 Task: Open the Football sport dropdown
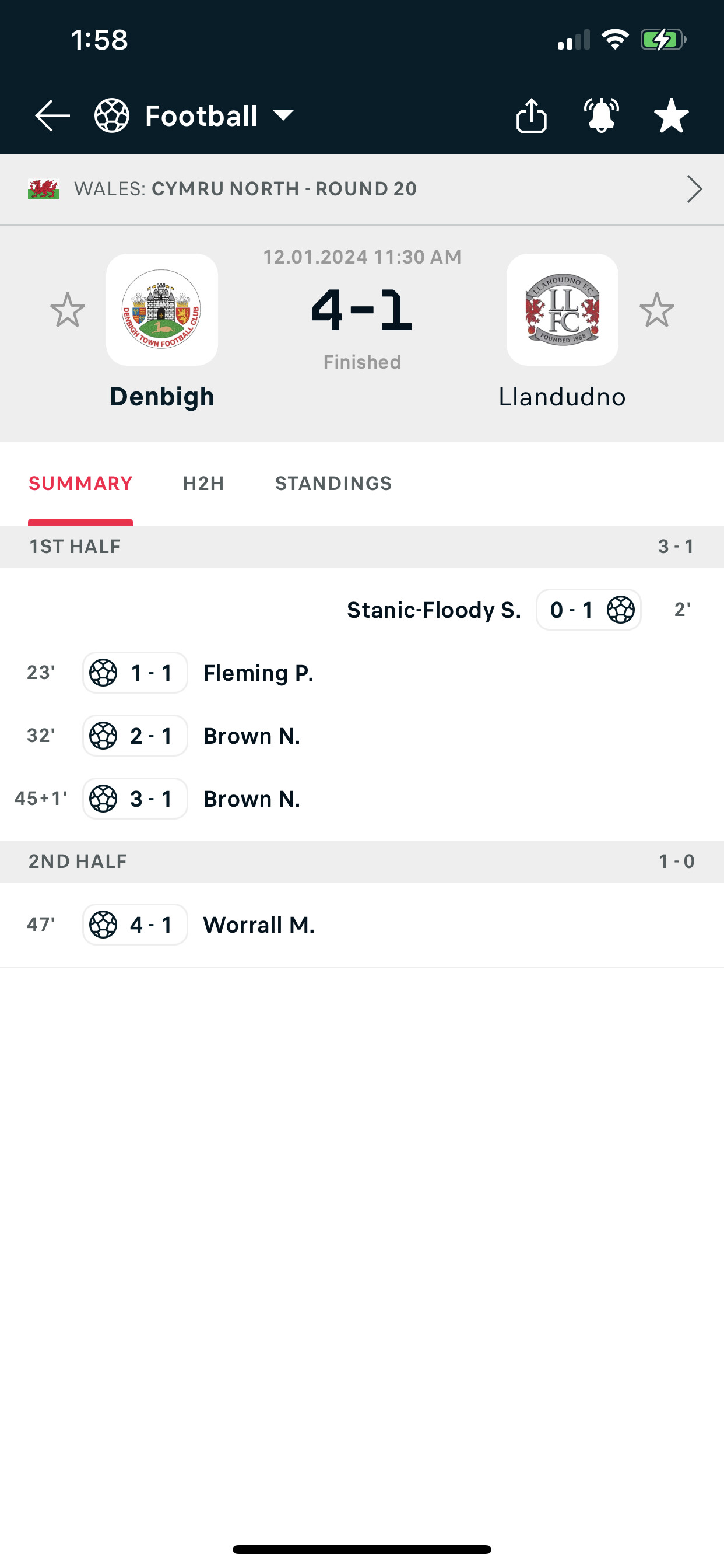click(283, 116)
